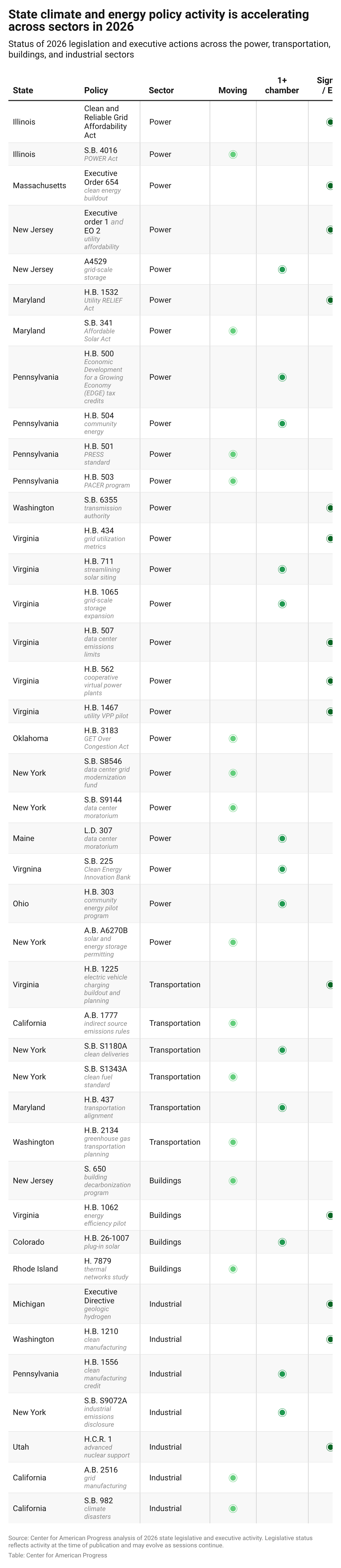Click the 1+ chamber dot for Pennsylvania H.B. 500
Viewport: 341px width, 1568px height.
[x=282, y=377]
